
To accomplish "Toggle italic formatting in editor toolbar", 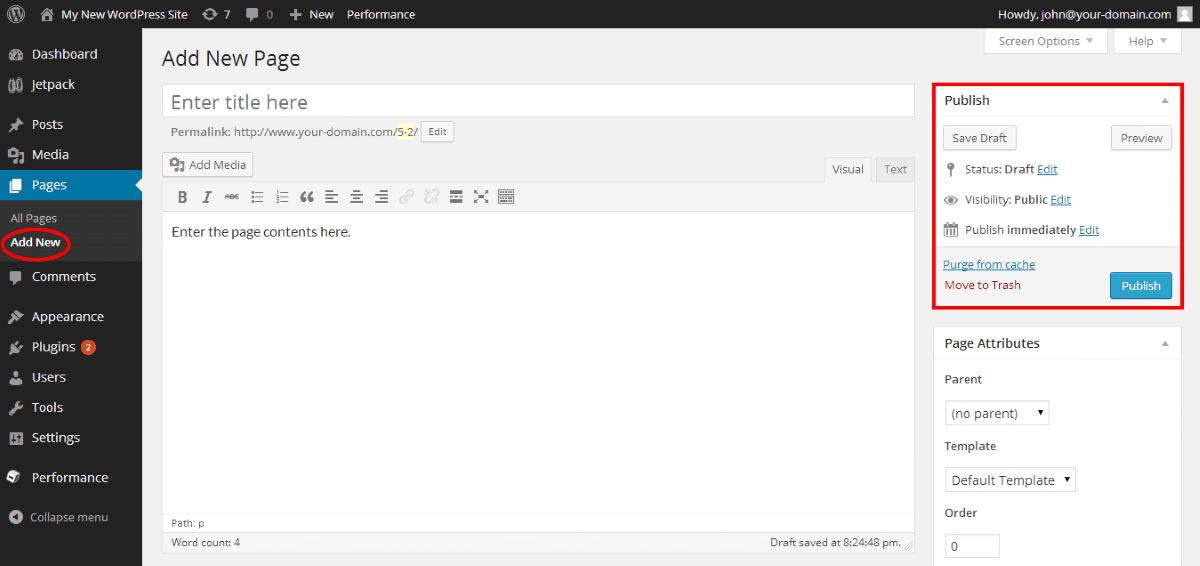I will click(207, 197).
